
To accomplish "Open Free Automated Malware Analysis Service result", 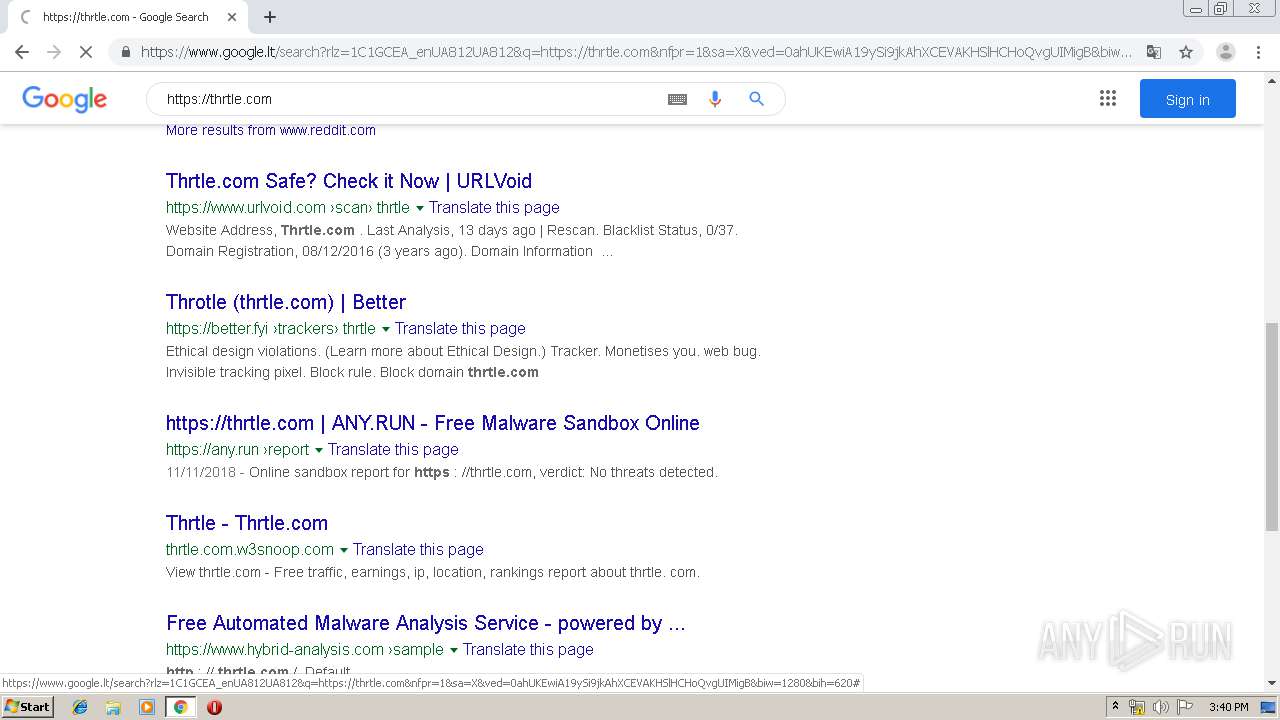I will click(426, 623).
